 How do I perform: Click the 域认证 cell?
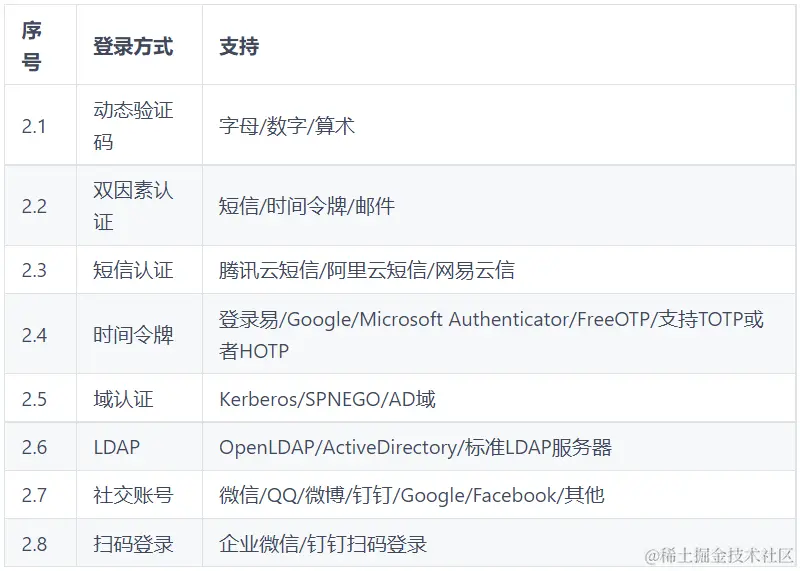pos(139,398)
